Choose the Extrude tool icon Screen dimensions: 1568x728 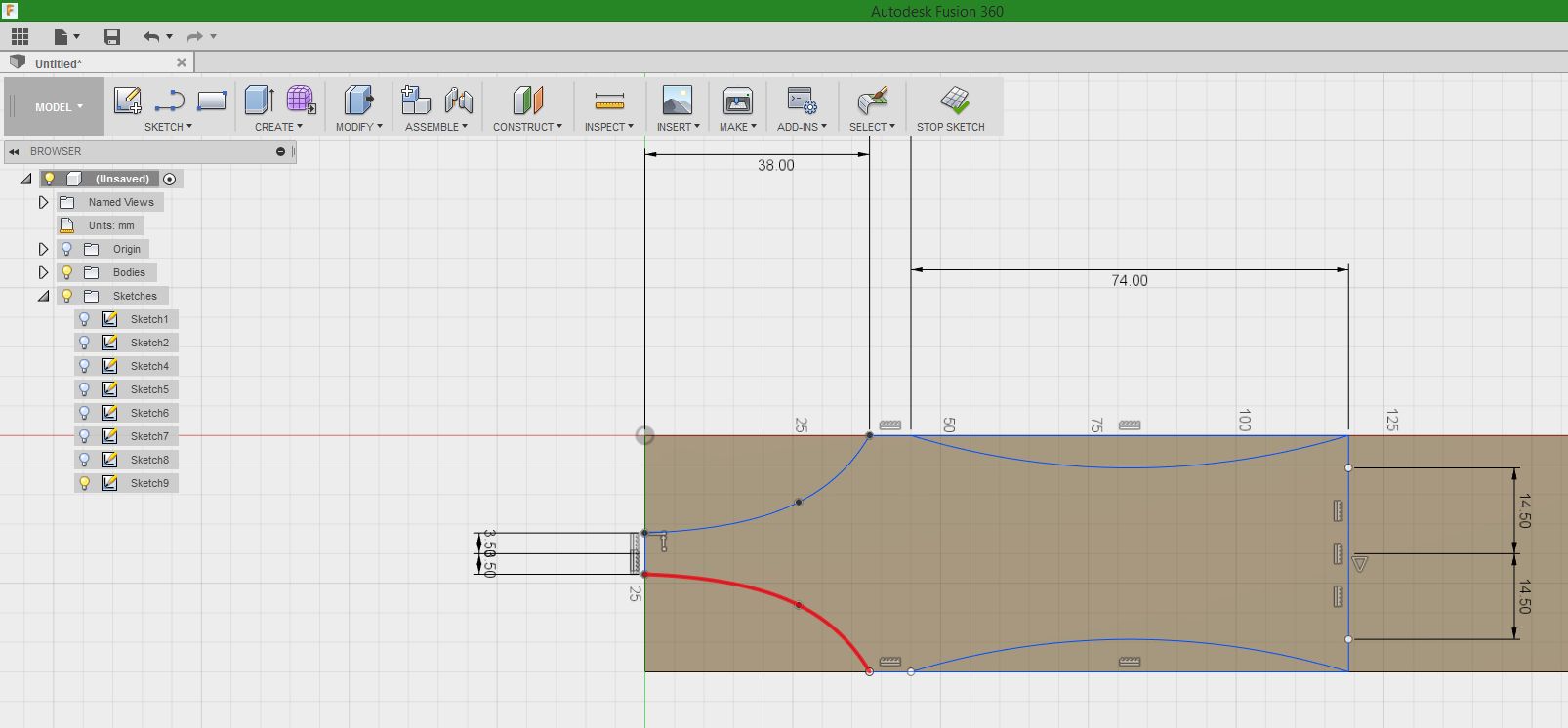click(259, 100)
